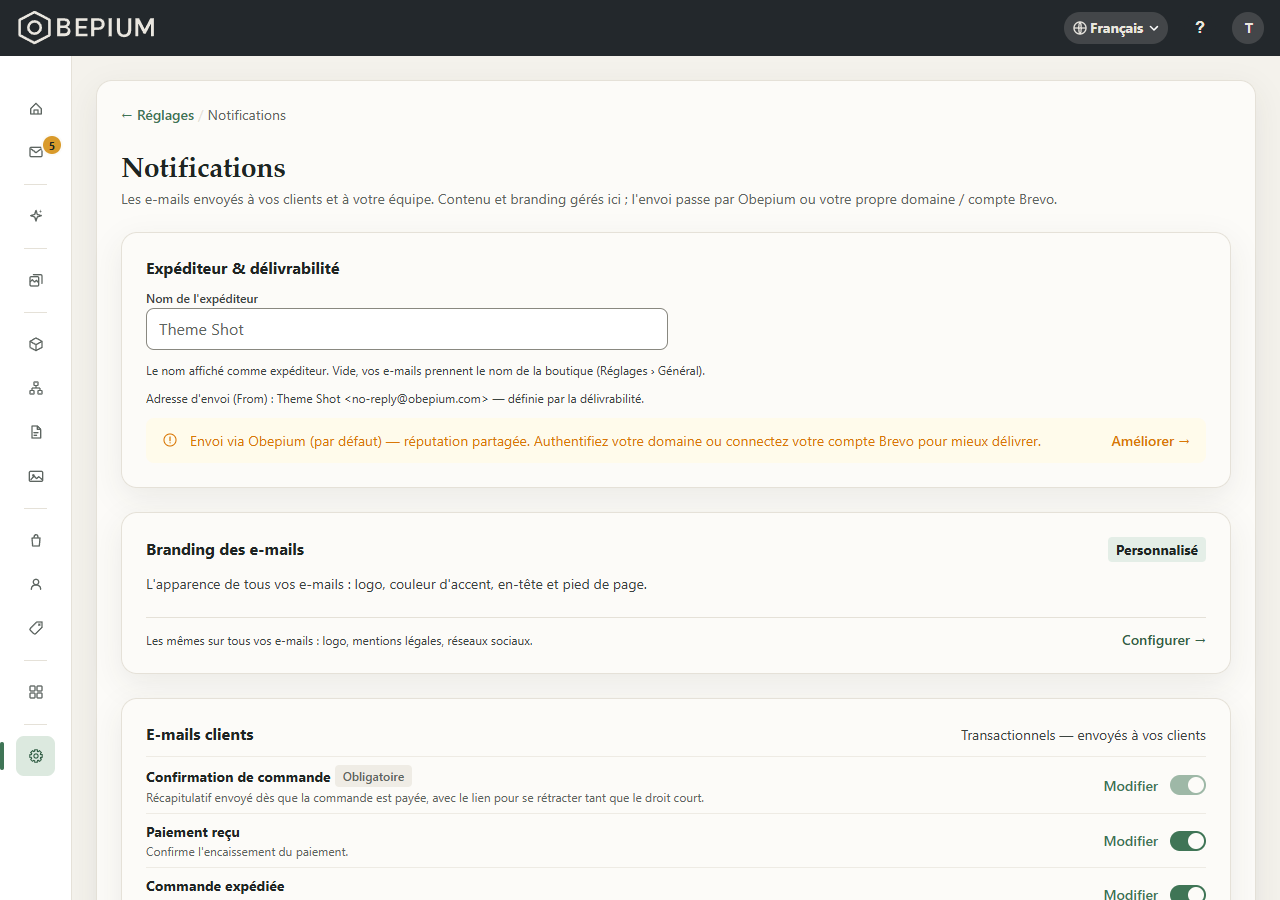This screenshot has height=900, width=1280.
Task: Click the settings gear icon in sidebar
Action: [x=36, y=756]
